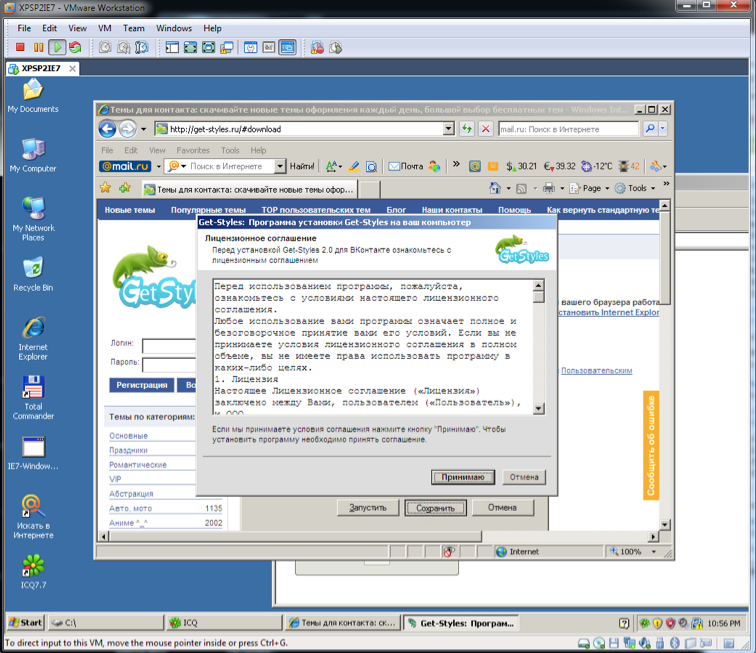Screen dimensions: 756x653
Task: Click the IE Home icon
Action: (x=495, y=188)
